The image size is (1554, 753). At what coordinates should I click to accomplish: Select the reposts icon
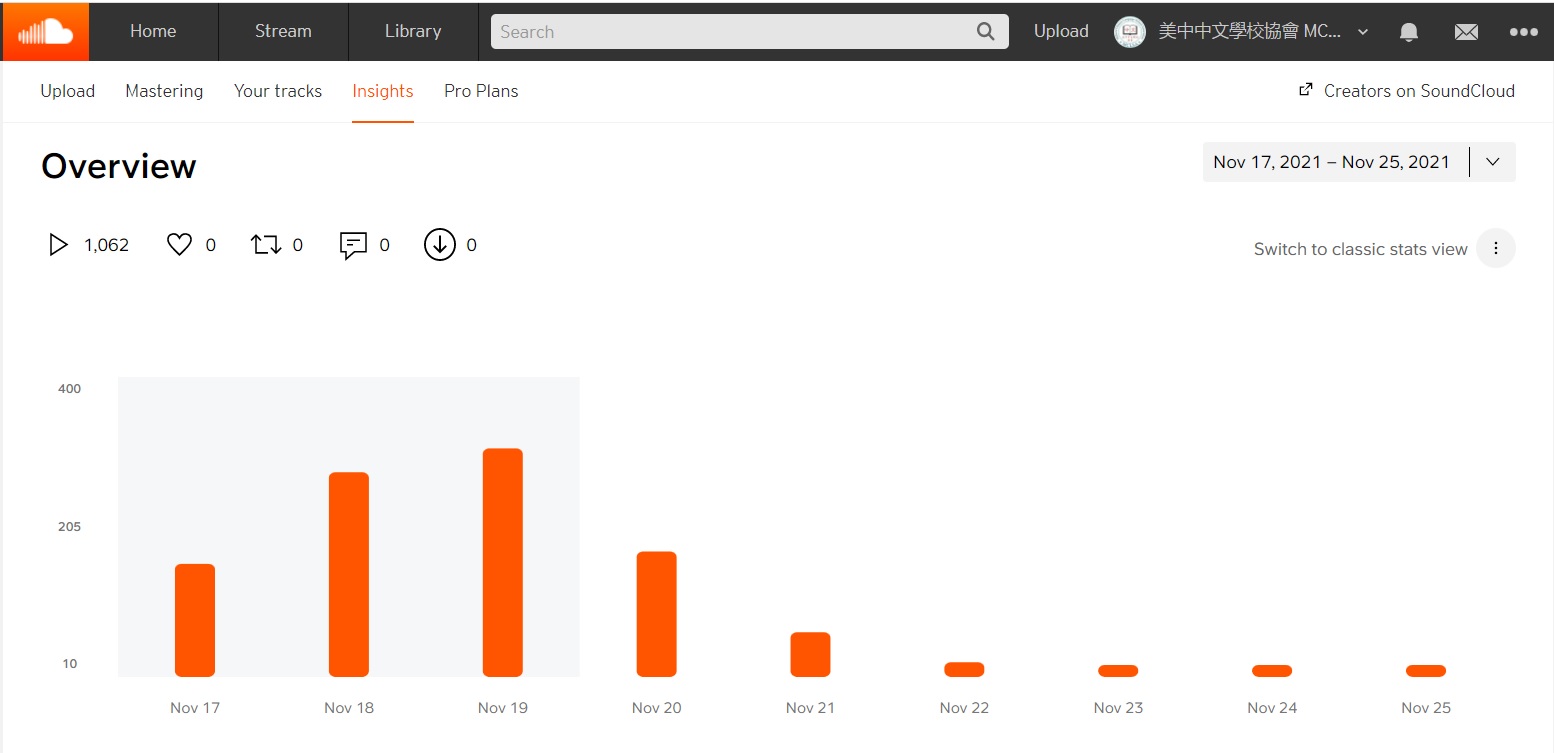(x=266, y=245)
